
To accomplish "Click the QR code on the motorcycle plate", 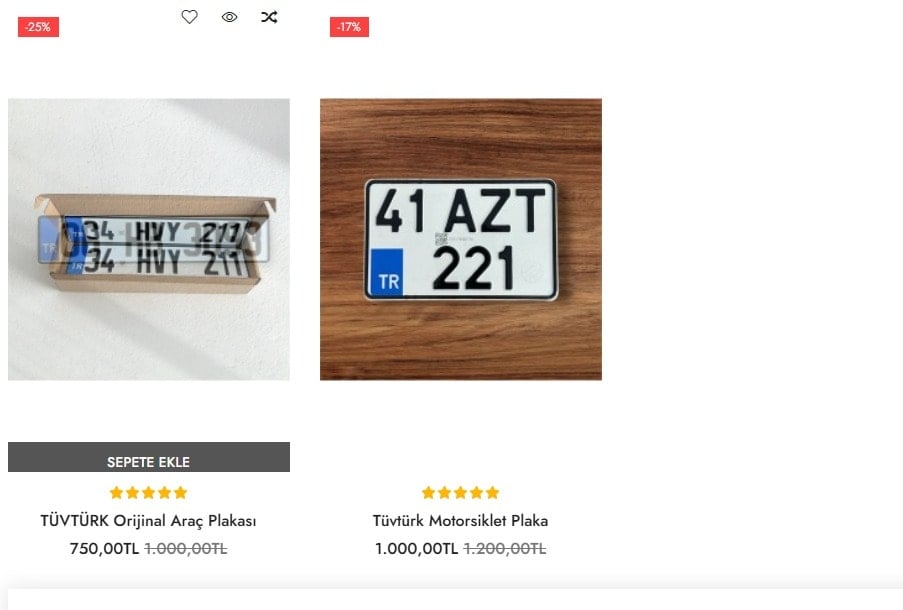I will pyautogui.click(x=443, y=240).
